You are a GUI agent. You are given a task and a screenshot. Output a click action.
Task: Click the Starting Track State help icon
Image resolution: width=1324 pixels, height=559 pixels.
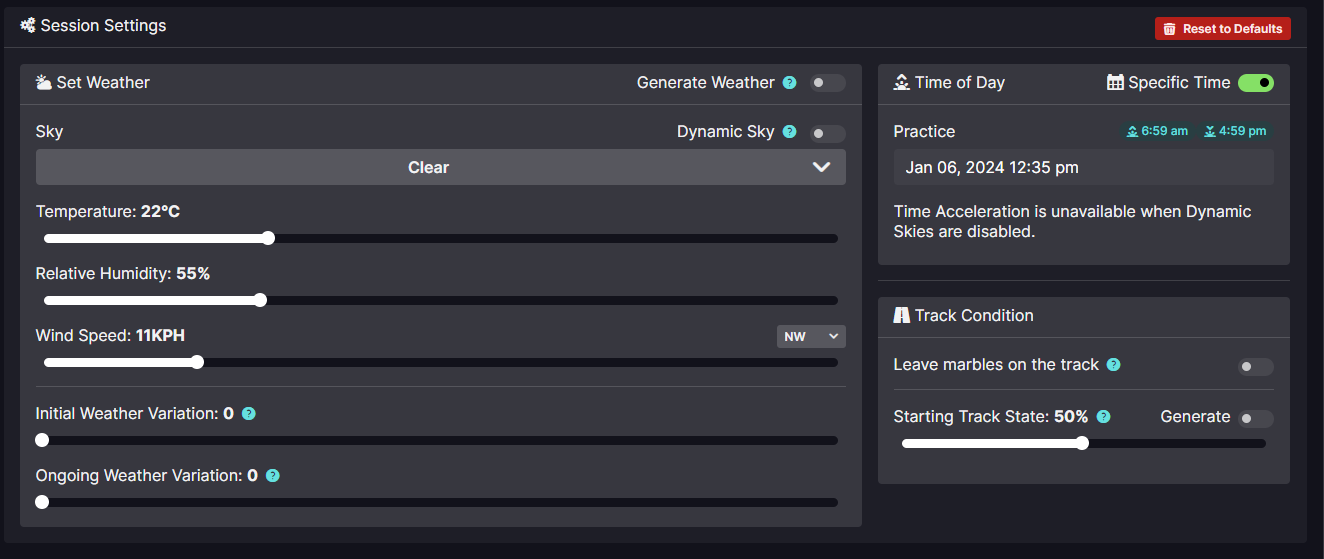(1103, 417)
